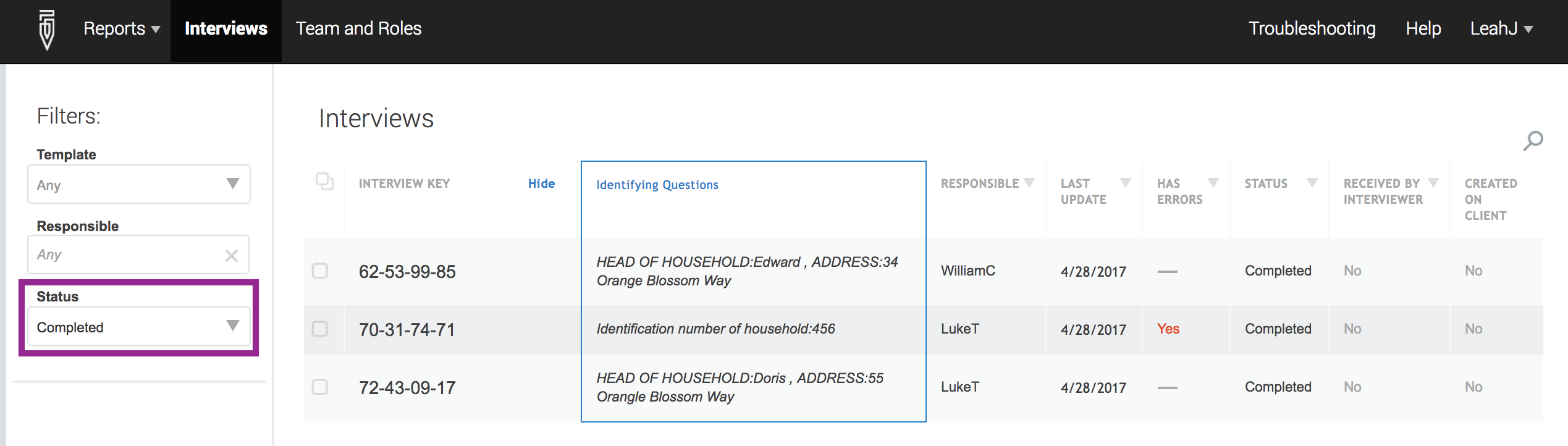This screenshot has width=1568, height=446.
Task: Click the Survey Solutions logo icon
Action: (x=47, y=29)
